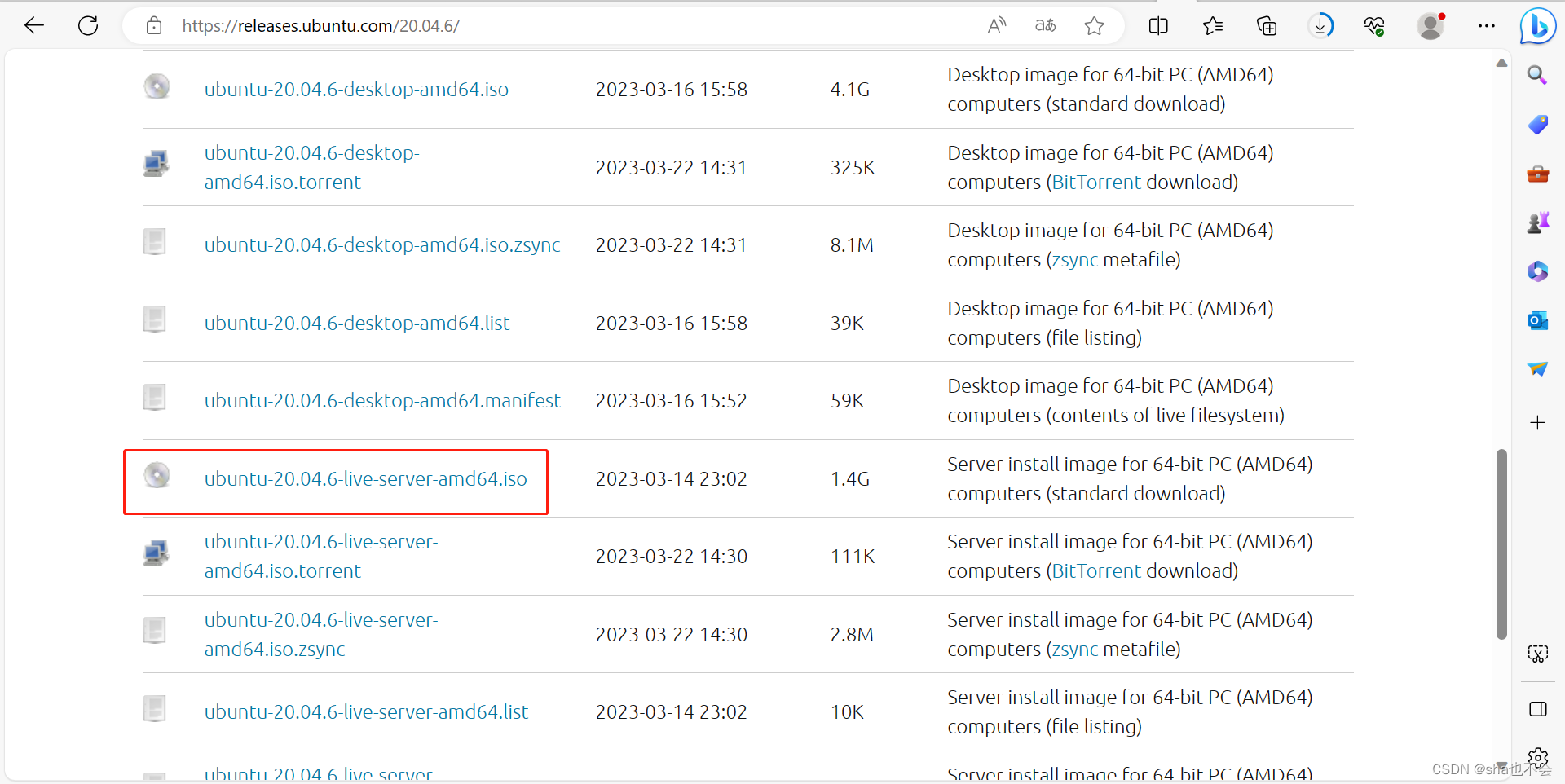1565x784 pixels.
Task: Open Settings and more menu
Action: coord(1486,26)
